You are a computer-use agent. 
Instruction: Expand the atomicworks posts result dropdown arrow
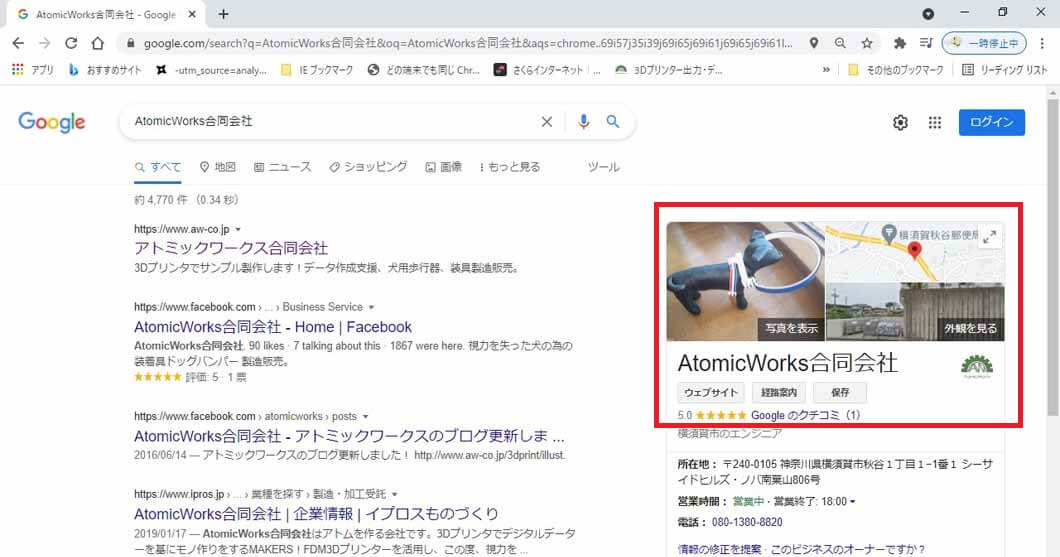(x=365, y=416)
